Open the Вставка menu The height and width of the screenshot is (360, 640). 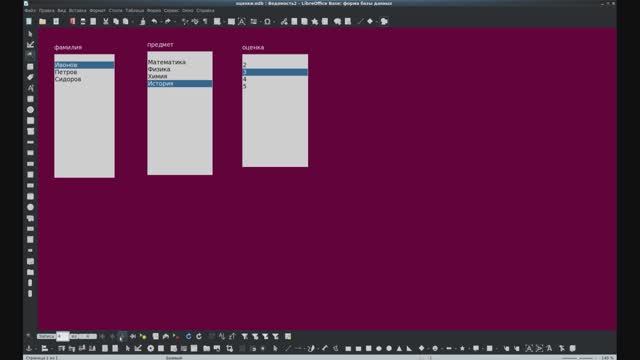(78, 11)
